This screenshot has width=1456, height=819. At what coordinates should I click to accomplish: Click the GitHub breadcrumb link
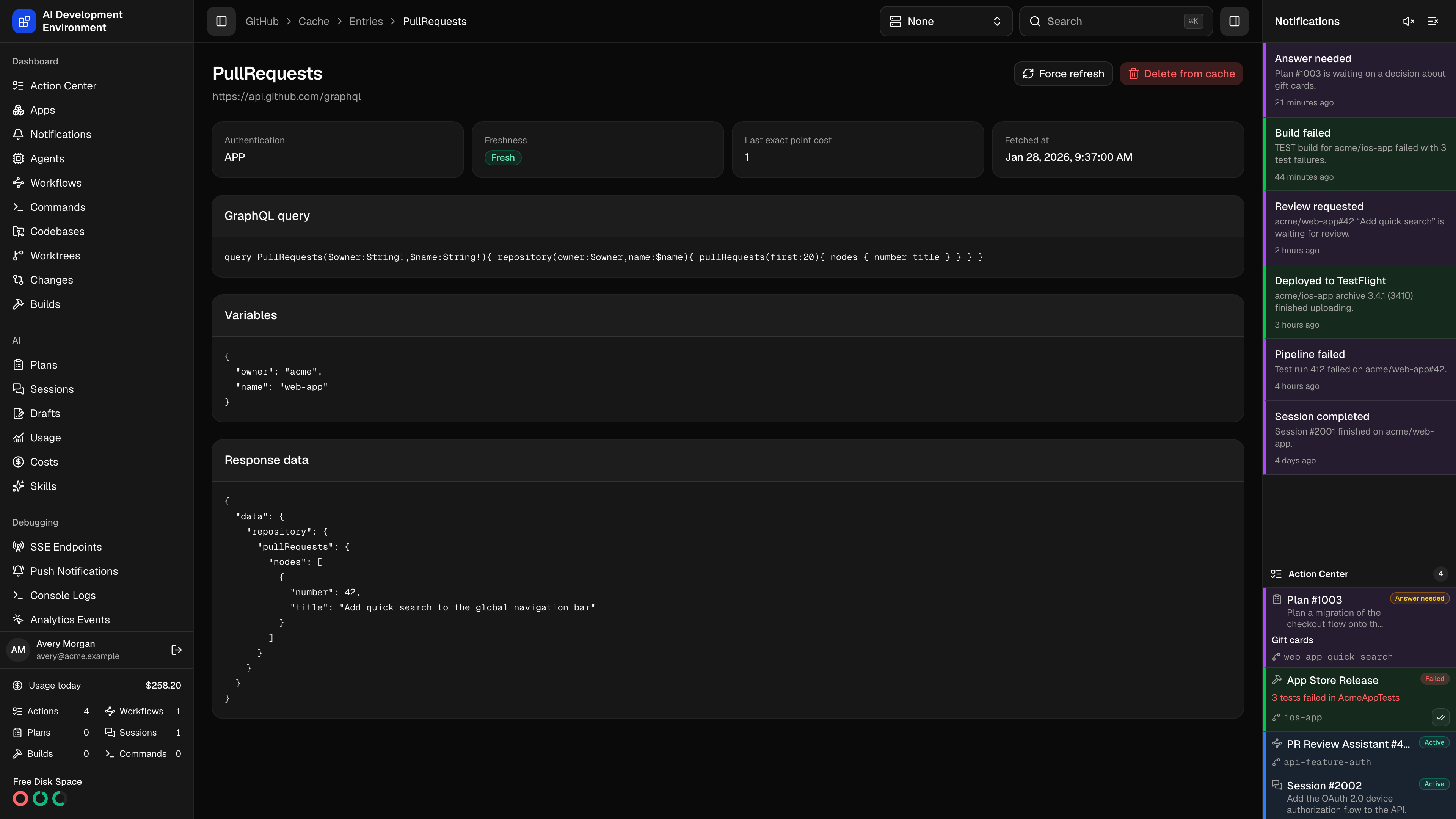tap(262, 22)
